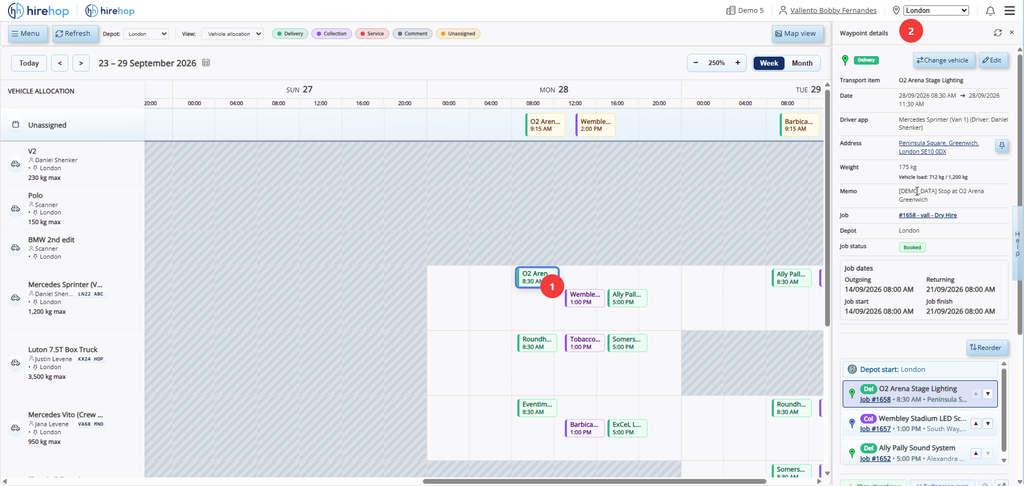Increase zoom with plus button
Image resolution: width=1024 pixels, height=486 pixels.
coord(737,63)
